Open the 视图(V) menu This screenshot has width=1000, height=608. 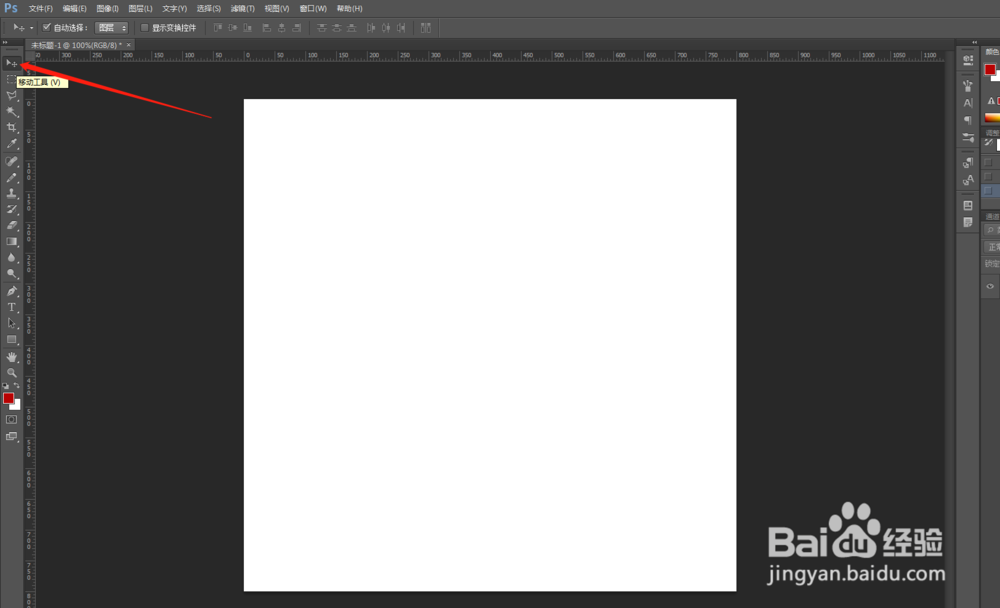pyautogui.click(x=277, y=9)
